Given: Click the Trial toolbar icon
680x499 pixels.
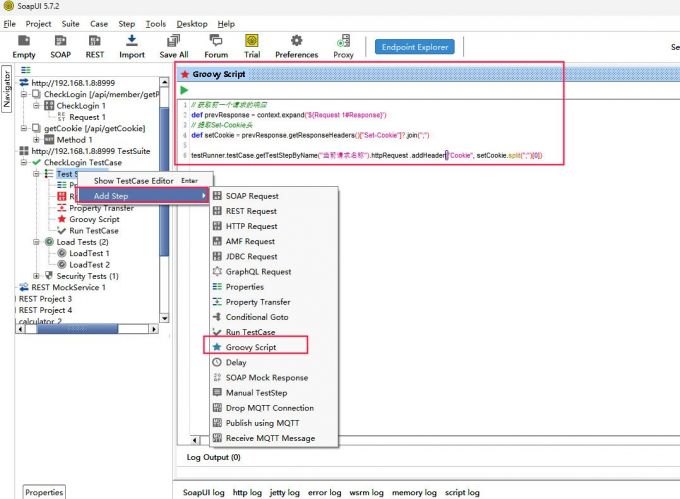Looking at the screenshot, I should [x=252, y=47].
